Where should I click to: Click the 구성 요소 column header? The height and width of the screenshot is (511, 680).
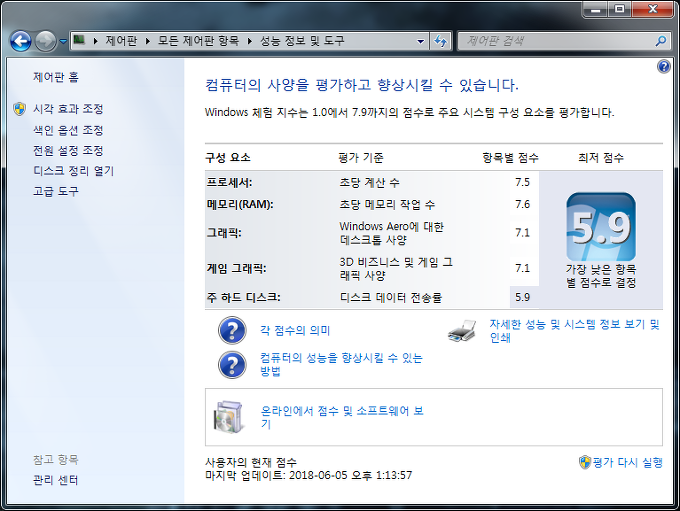pyautogui.click(x=228, y=157)
